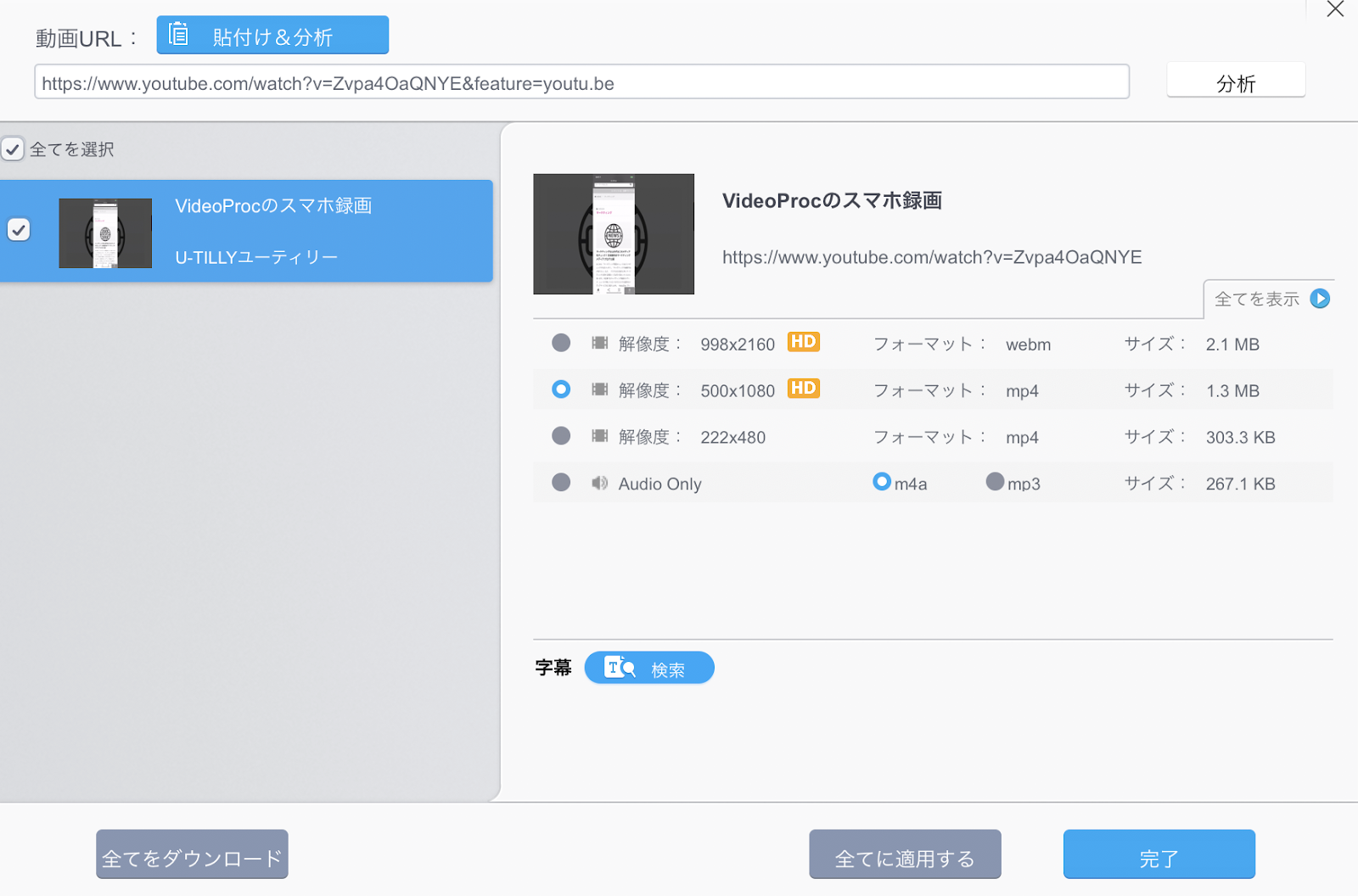This screenshot has width=1358, height=896.
Task: Click the youtube link under the video title
Action: pos(932,257)
